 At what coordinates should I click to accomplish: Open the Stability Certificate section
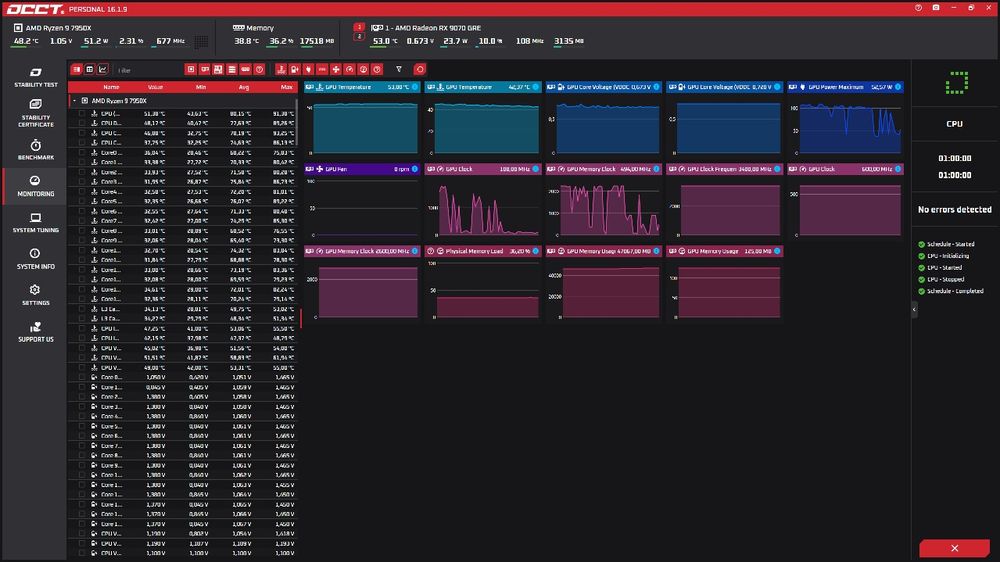[36, 113]
